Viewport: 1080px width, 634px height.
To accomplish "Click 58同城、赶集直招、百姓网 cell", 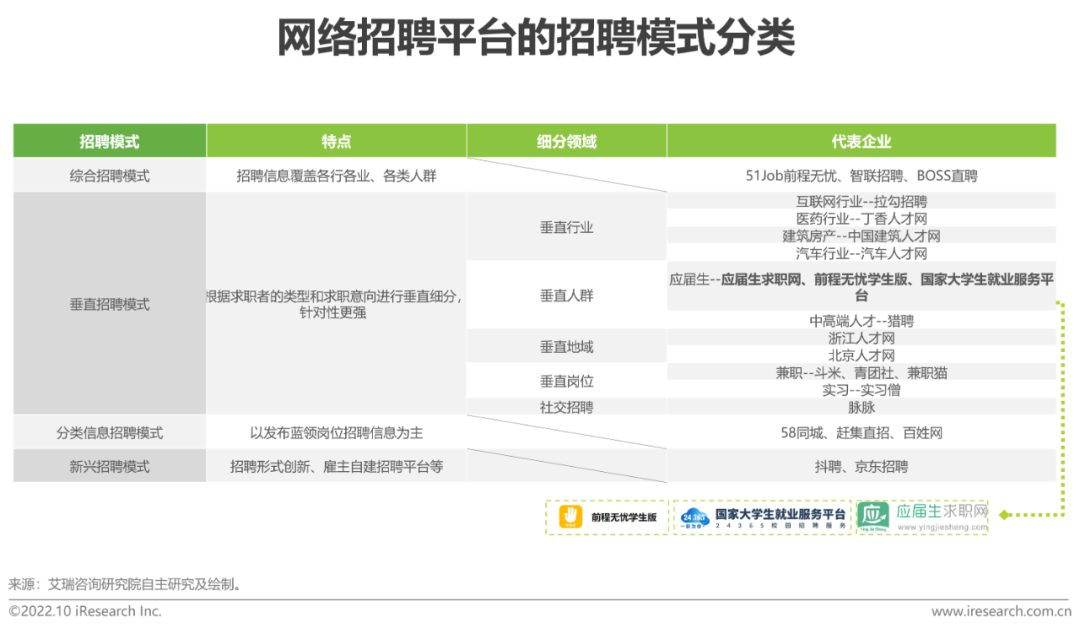I will (x=861, y=433).
